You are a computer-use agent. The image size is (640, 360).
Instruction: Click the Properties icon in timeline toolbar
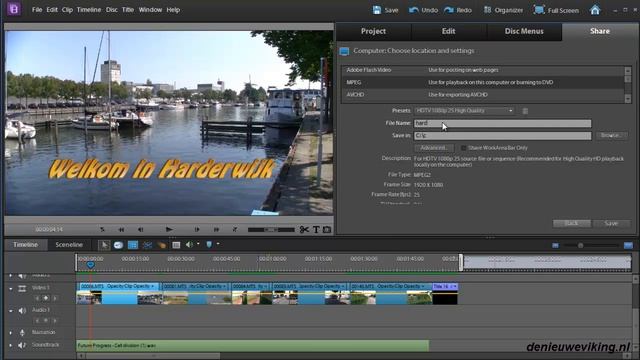(x=133, y=245)
